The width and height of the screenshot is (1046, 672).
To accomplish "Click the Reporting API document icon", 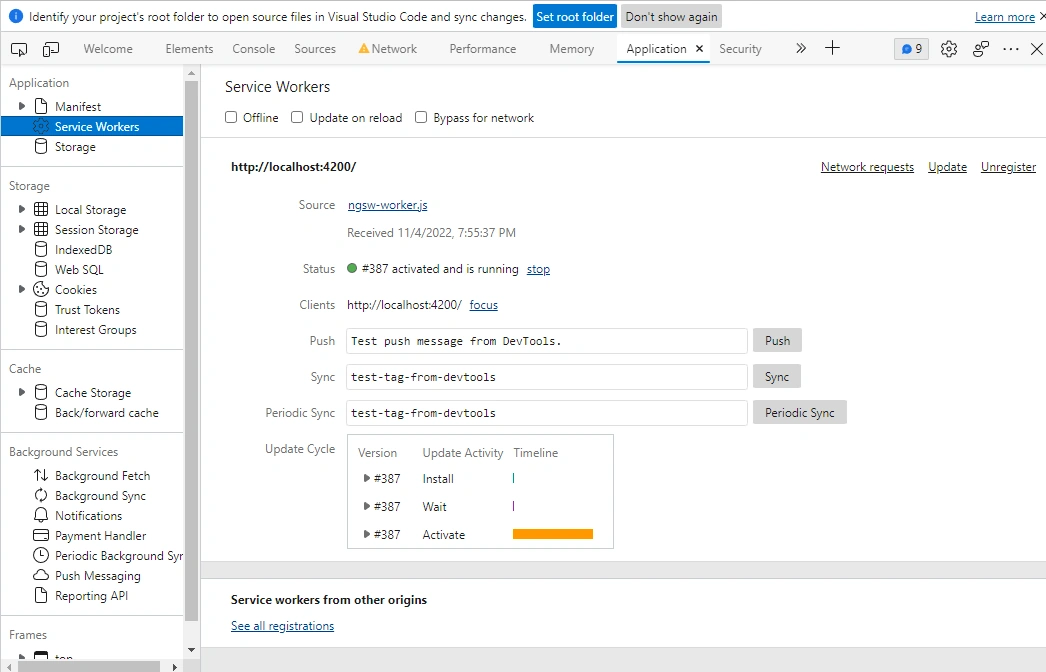I will tap(41, 595).
